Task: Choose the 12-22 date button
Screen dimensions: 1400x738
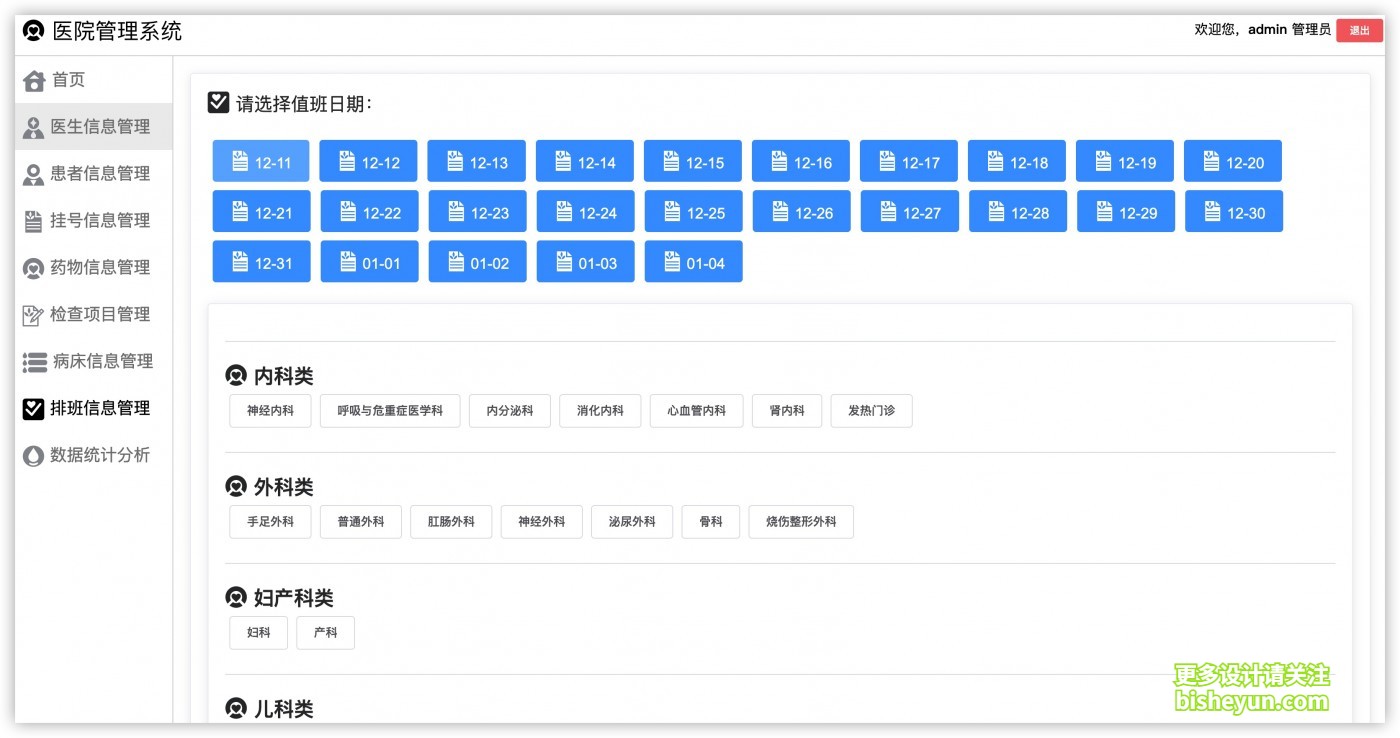Action: coord(369,211)
